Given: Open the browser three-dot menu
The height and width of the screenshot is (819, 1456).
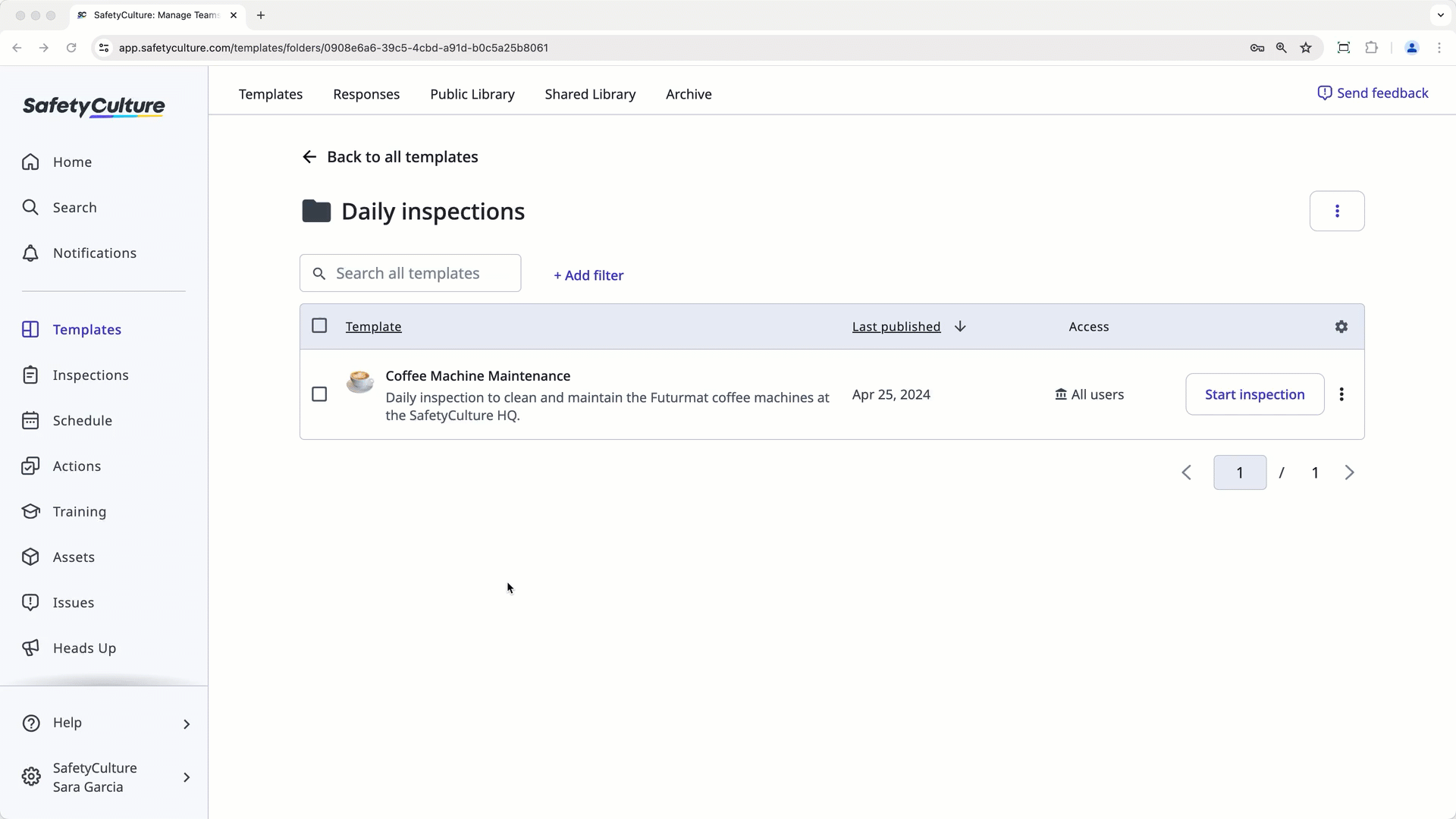Looking at the screenshot, I should point(1439,48).
